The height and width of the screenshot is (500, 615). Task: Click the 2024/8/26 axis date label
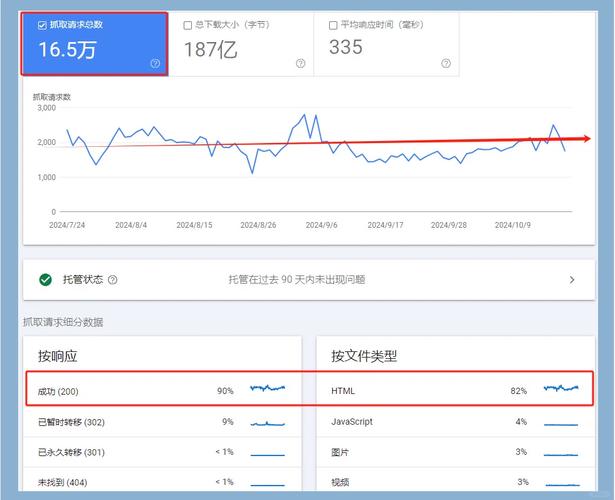point(258,225)
